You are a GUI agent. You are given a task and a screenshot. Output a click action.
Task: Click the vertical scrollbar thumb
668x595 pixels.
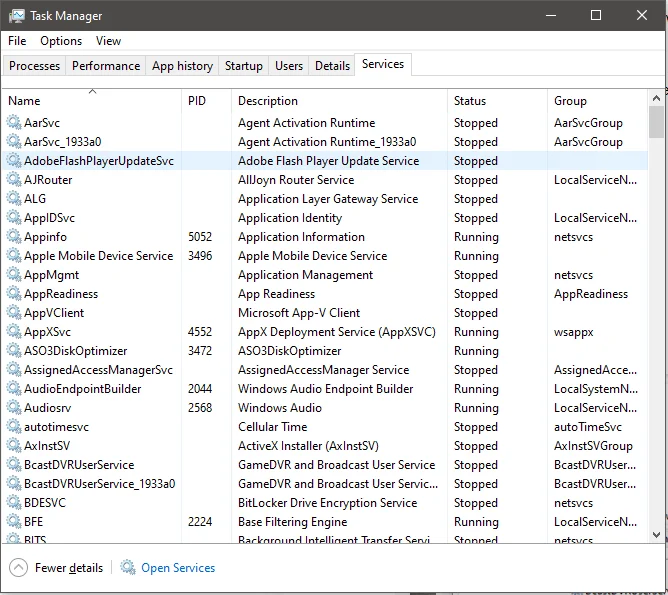[x=656, y=122]
